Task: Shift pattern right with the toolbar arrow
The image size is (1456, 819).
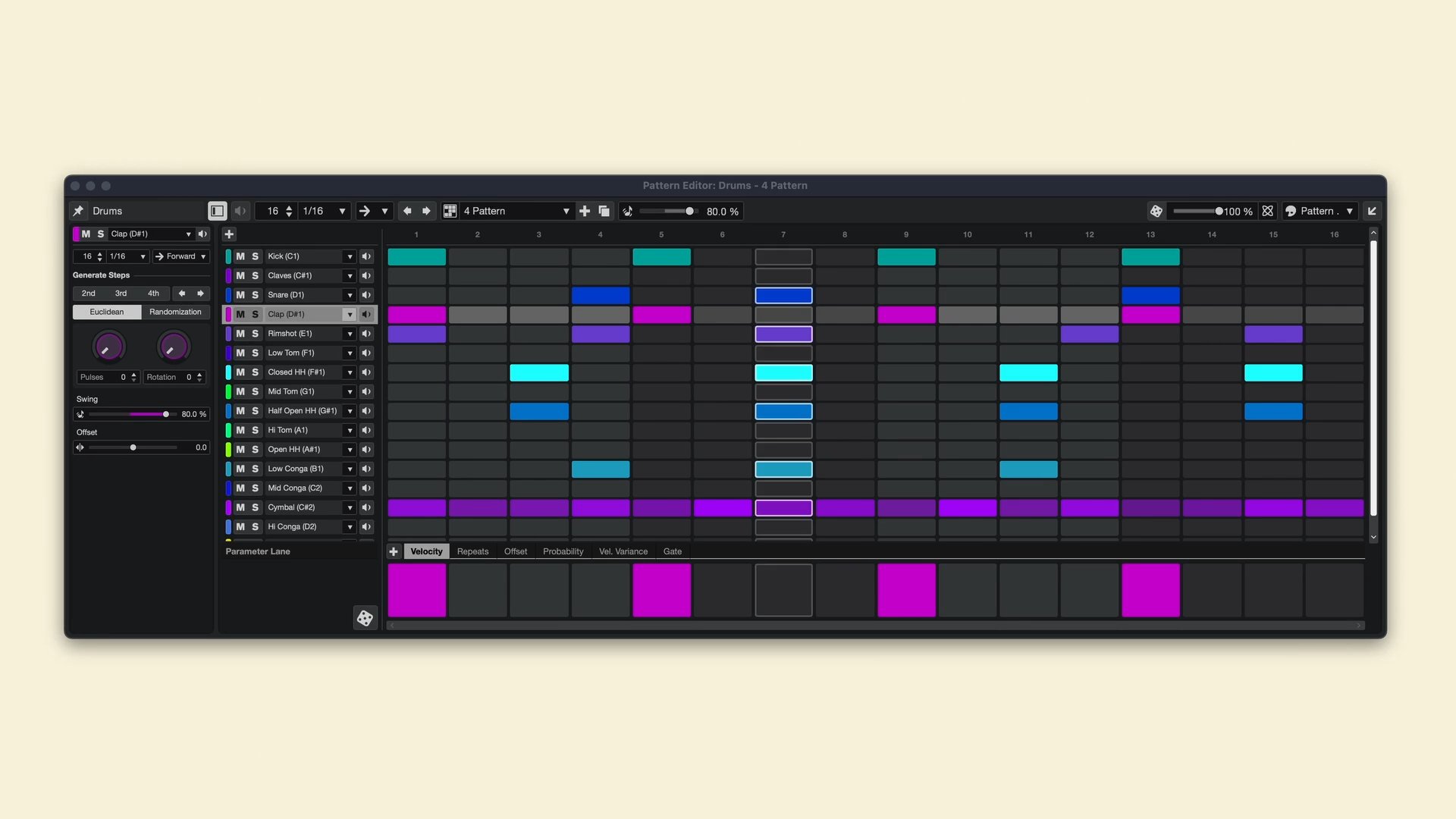Action: click(426, 211)
